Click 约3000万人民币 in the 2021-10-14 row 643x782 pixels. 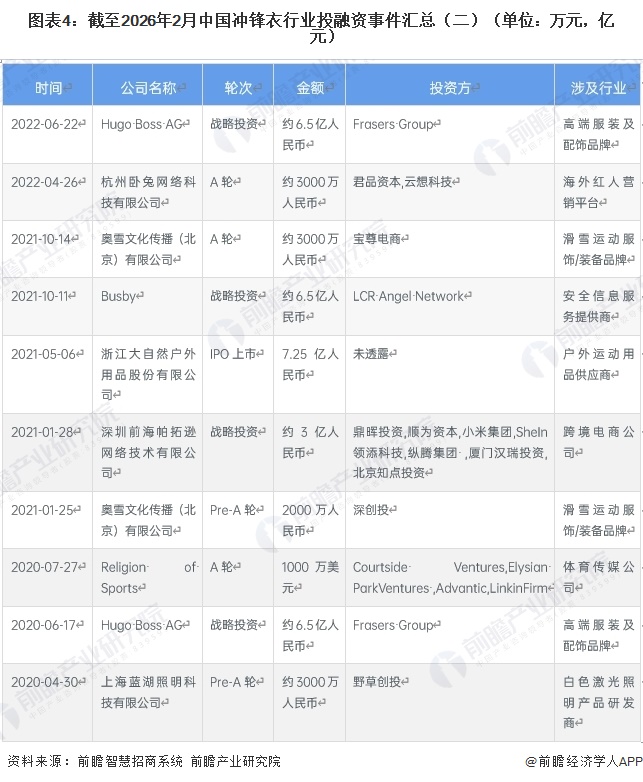click(310, 249)
